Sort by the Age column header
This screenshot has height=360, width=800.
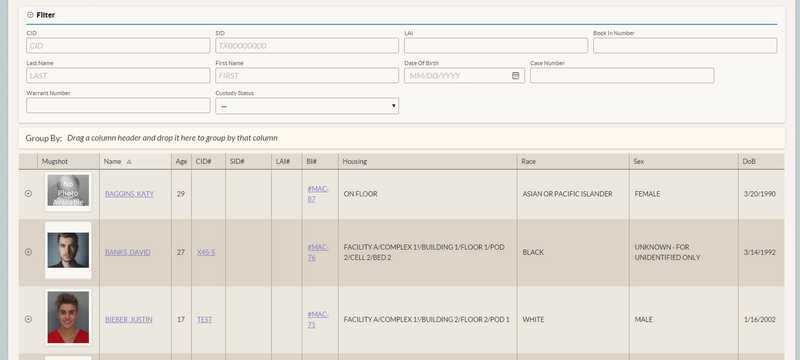[x=181, y=161]
